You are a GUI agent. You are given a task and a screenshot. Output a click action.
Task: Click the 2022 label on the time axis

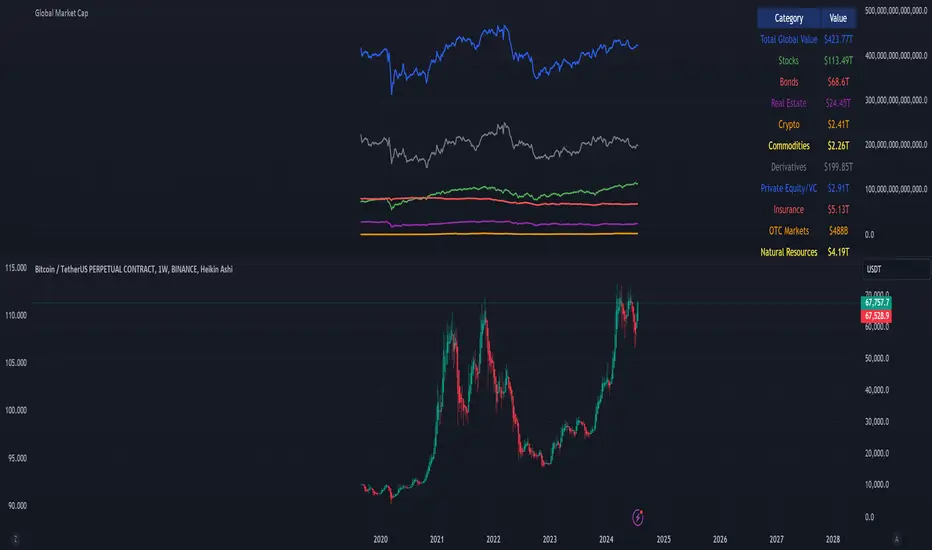(493, 538)
